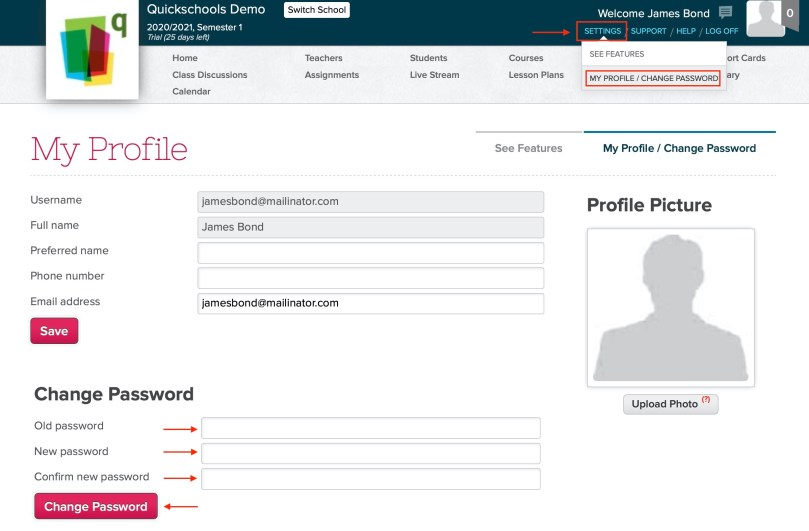Click the Change Password button
The width and height of the screenshot is (809, 531).
(x=96, y=506)
